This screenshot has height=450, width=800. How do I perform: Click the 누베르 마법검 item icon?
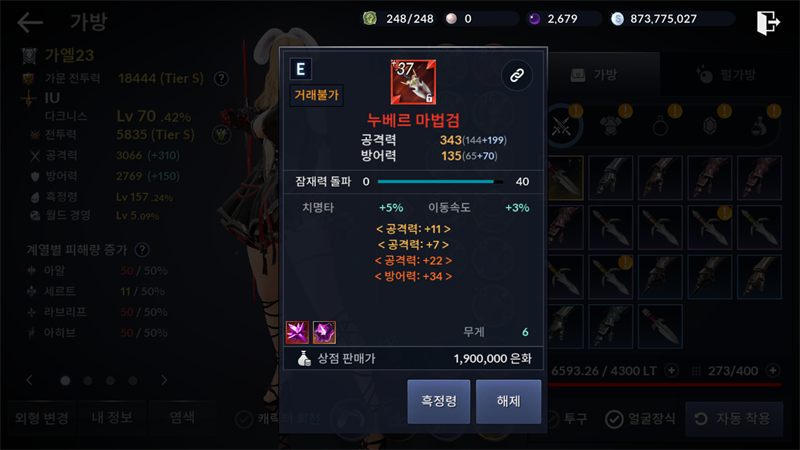click(413, 82)
